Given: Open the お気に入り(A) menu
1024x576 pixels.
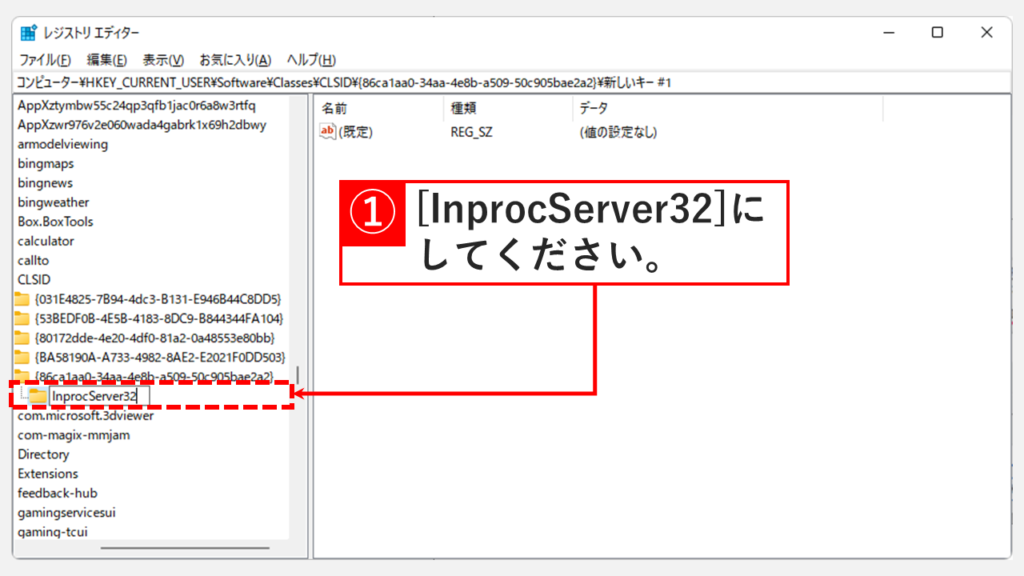Looking at the screenshot, I should 235,60.
